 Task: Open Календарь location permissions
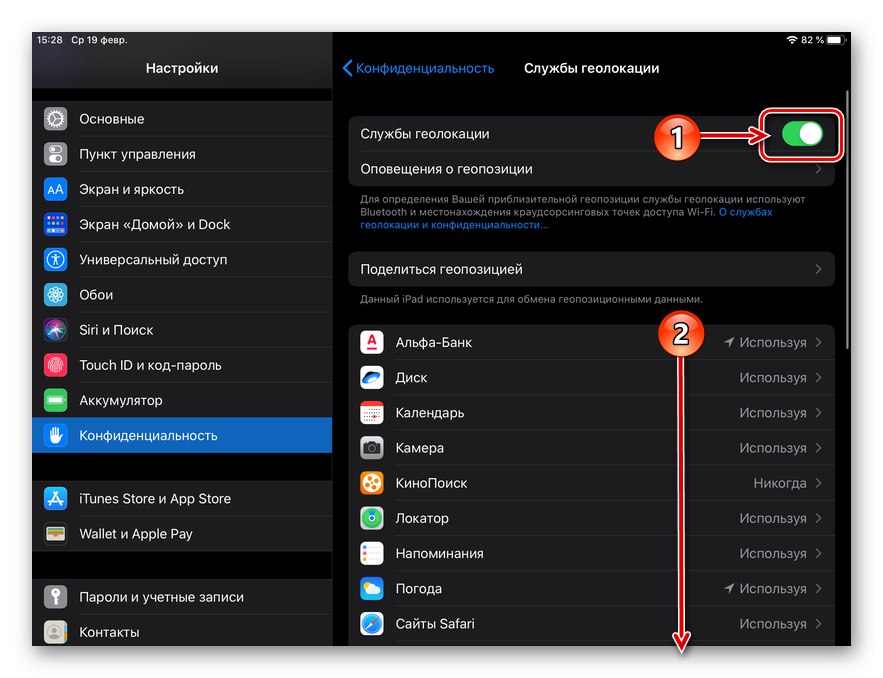pyautogui.click(x=591, y=413)
